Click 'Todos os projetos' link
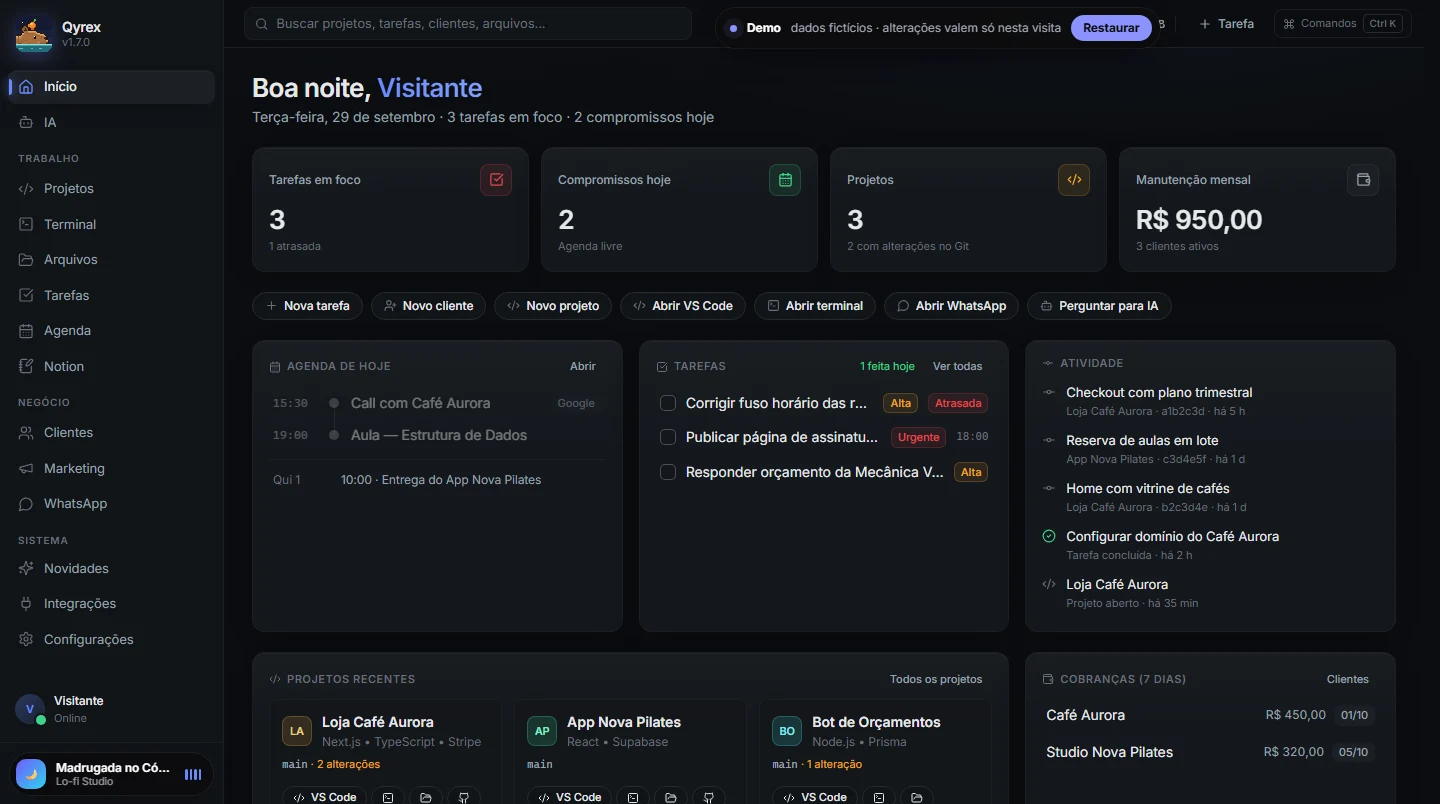The height and width of the screenshot is (804, 1440). click(936, 679)
